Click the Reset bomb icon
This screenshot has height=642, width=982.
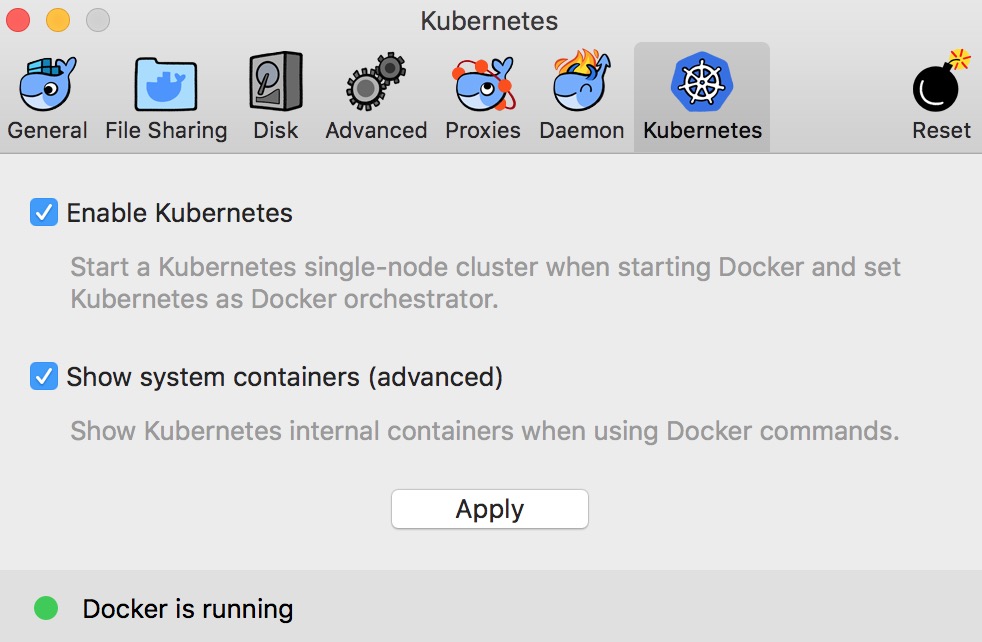point(941,84)
